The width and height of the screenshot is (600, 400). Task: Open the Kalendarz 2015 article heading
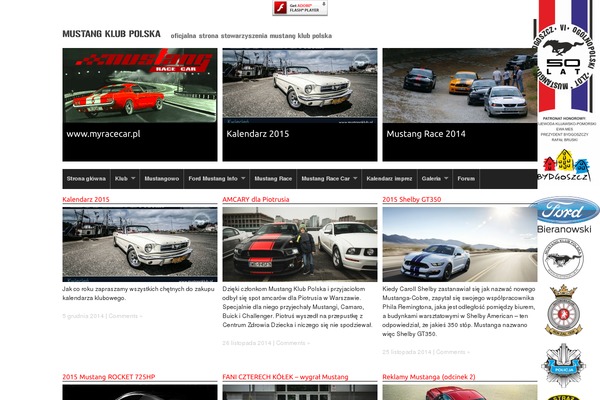tap(86, 199)
